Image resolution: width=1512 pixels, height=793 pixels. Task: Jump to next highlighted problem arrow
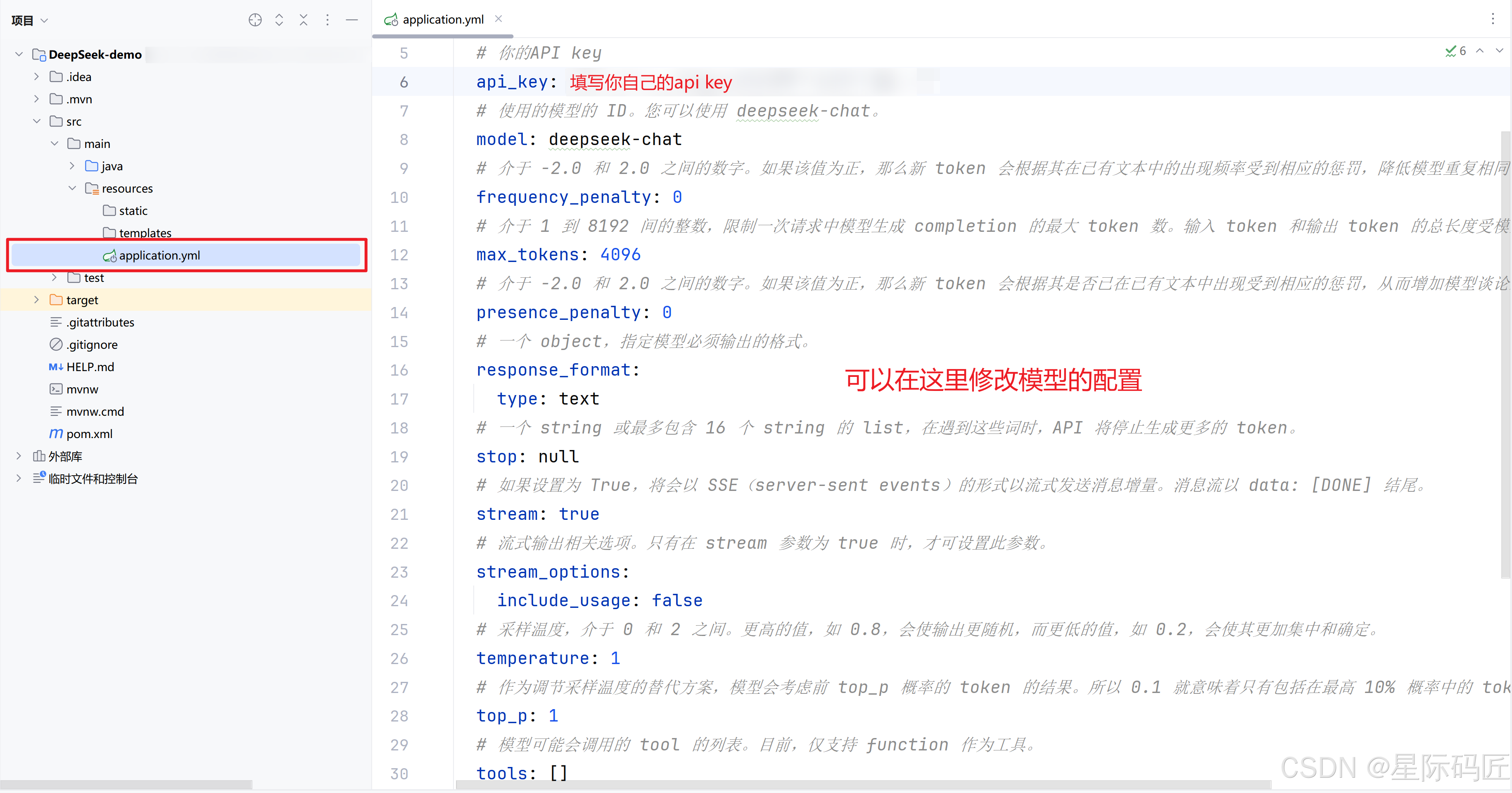pyautogui.click(x=1499, y=51)
